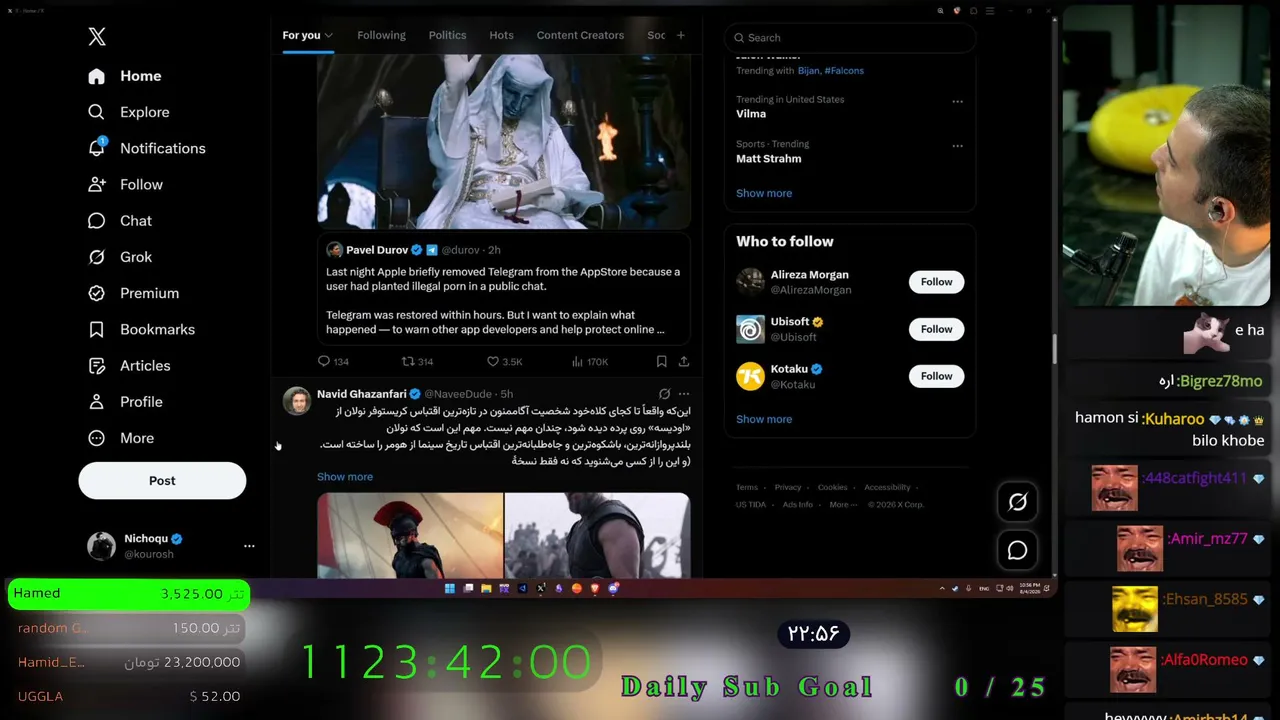Expand the footer More links

[843, 505]
